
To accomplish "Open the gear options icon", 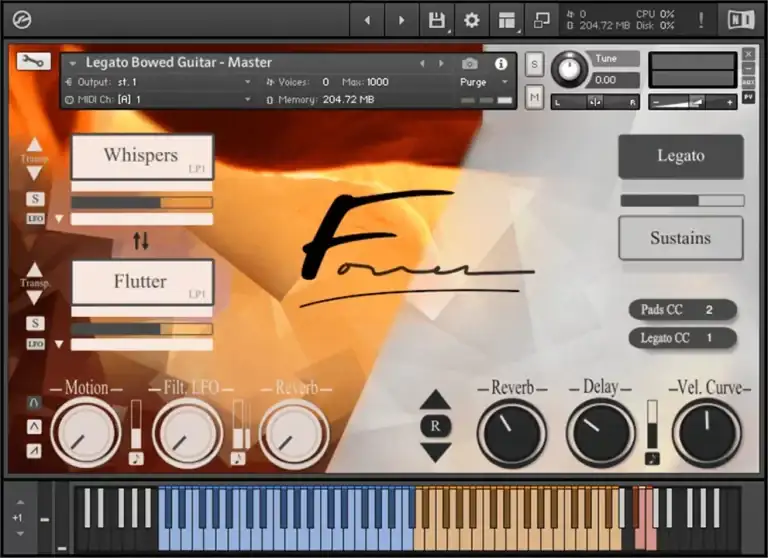I will [472, 20].
